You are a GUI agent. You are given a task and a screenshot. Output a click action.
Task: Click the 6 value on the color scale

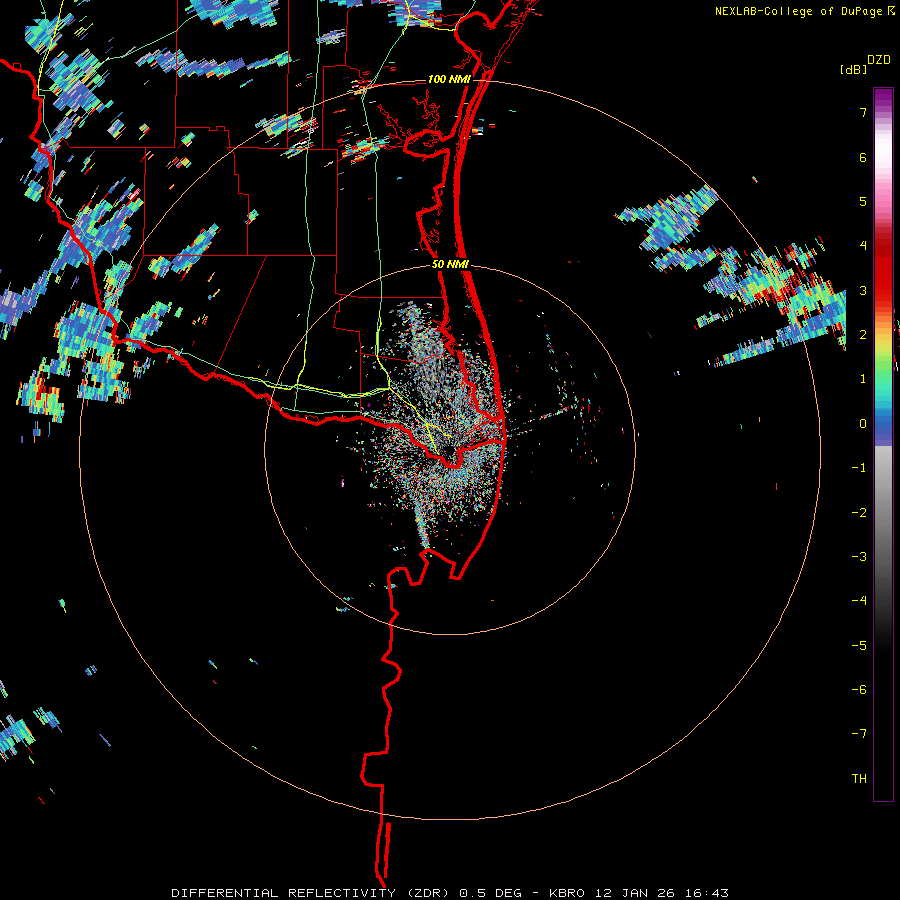pos(863,157)
